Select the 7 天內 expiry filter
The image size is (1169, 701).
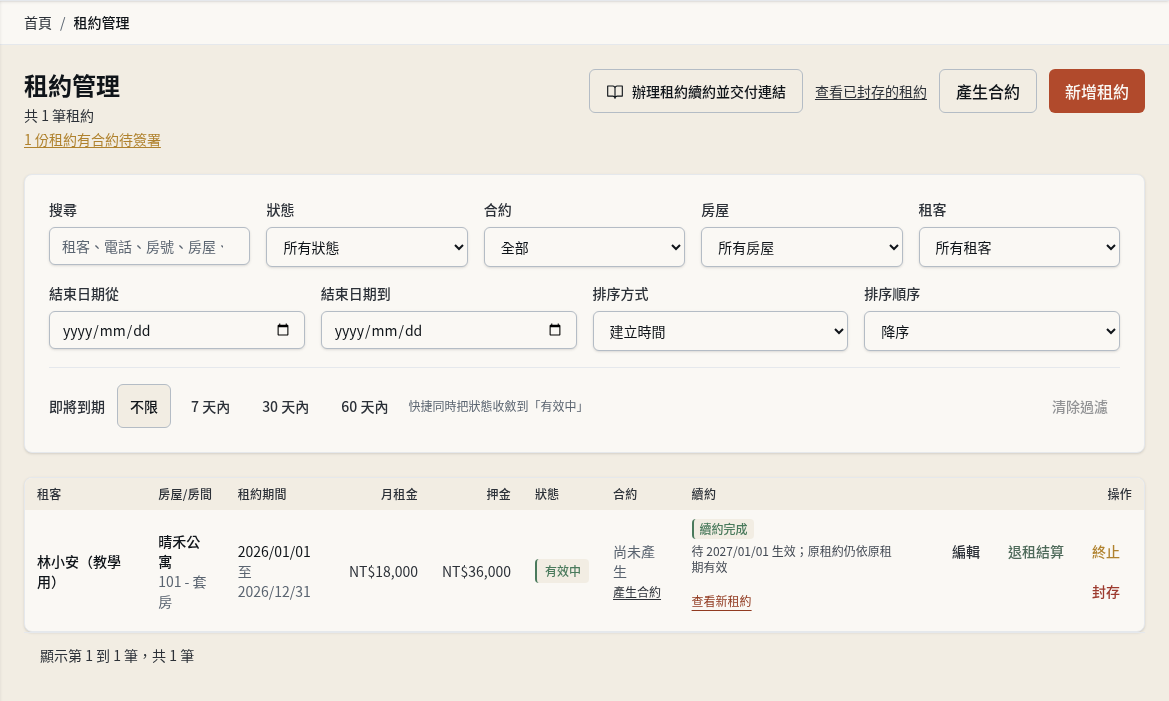(210, 406)
